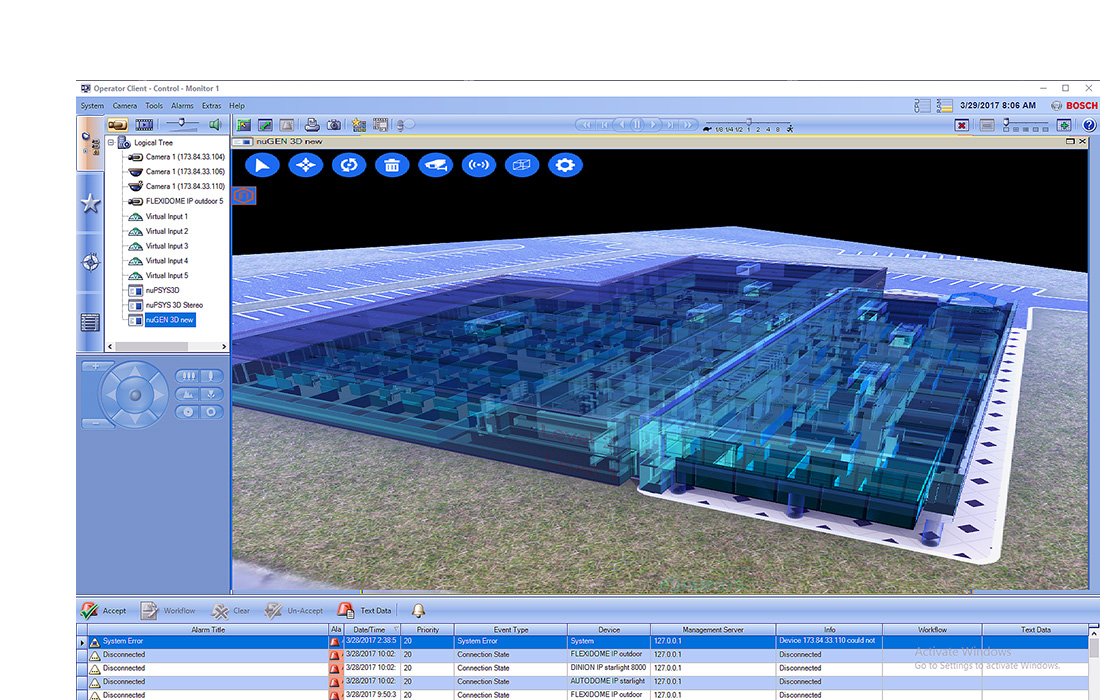Image resolution: width=1100 pixels, height=700 pixels.
Task: Click the wireless sensor signal button in 3D view
Action: [x=478, y=166]
